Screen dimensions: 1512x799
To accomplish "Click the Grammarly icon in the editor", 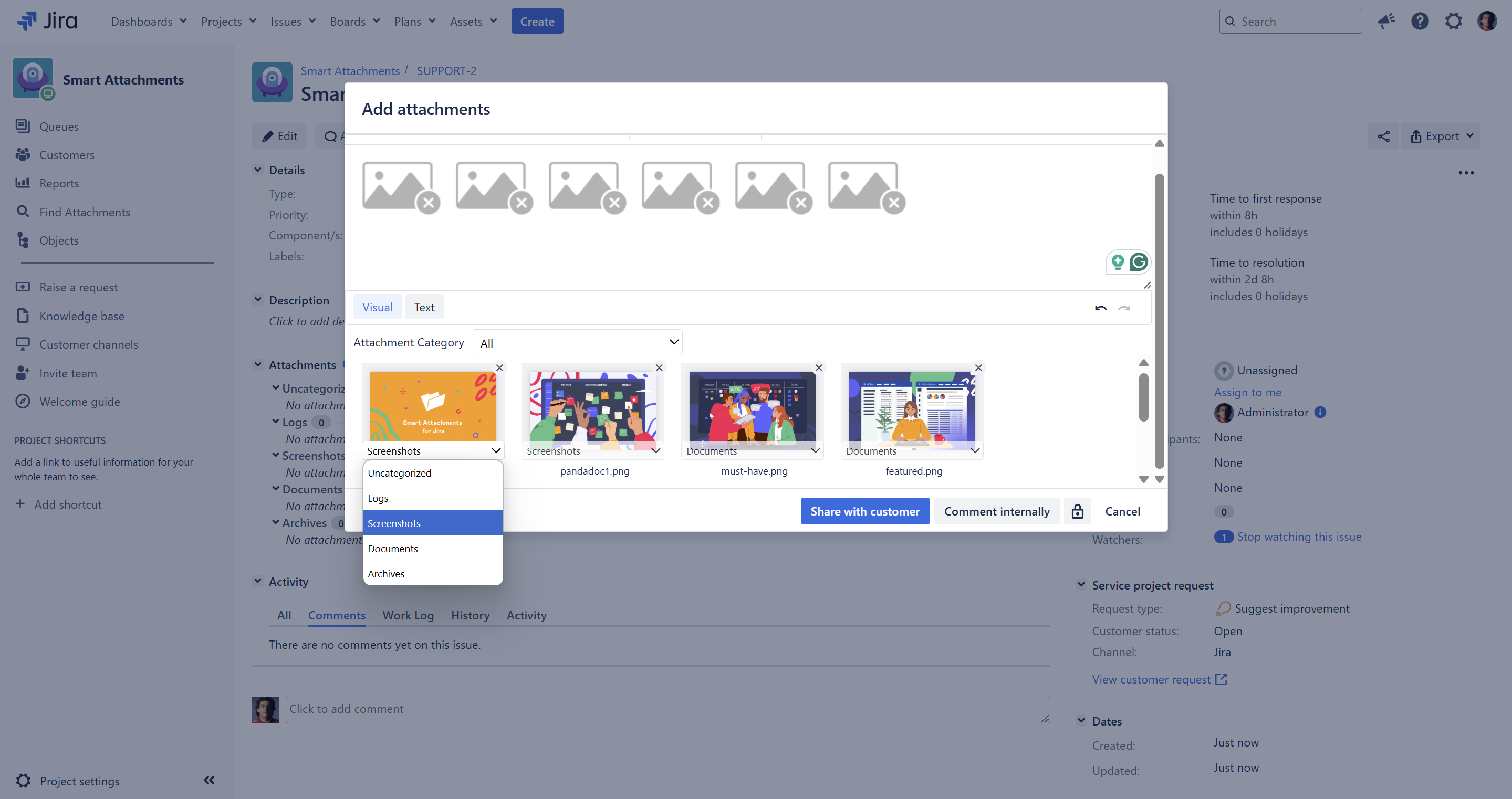I will tap(1139, 261).
